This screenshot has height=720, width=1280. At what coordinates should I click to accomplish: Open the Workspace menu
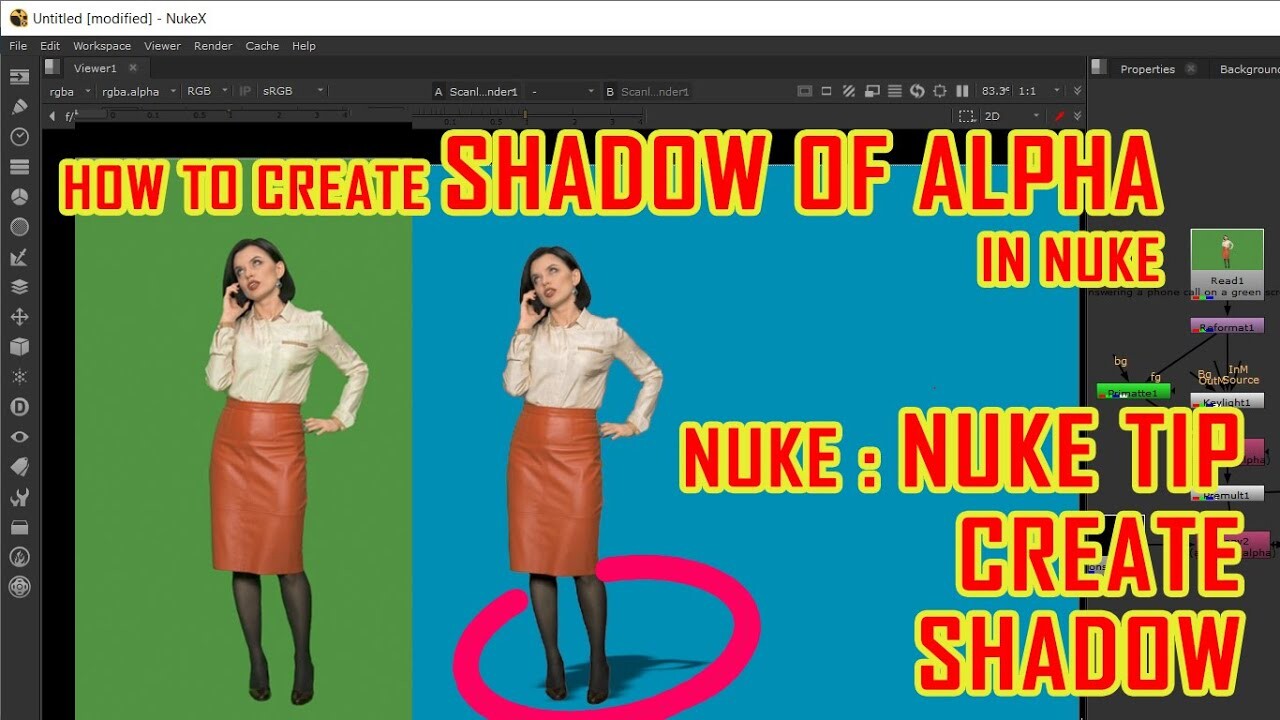(101, 45)
